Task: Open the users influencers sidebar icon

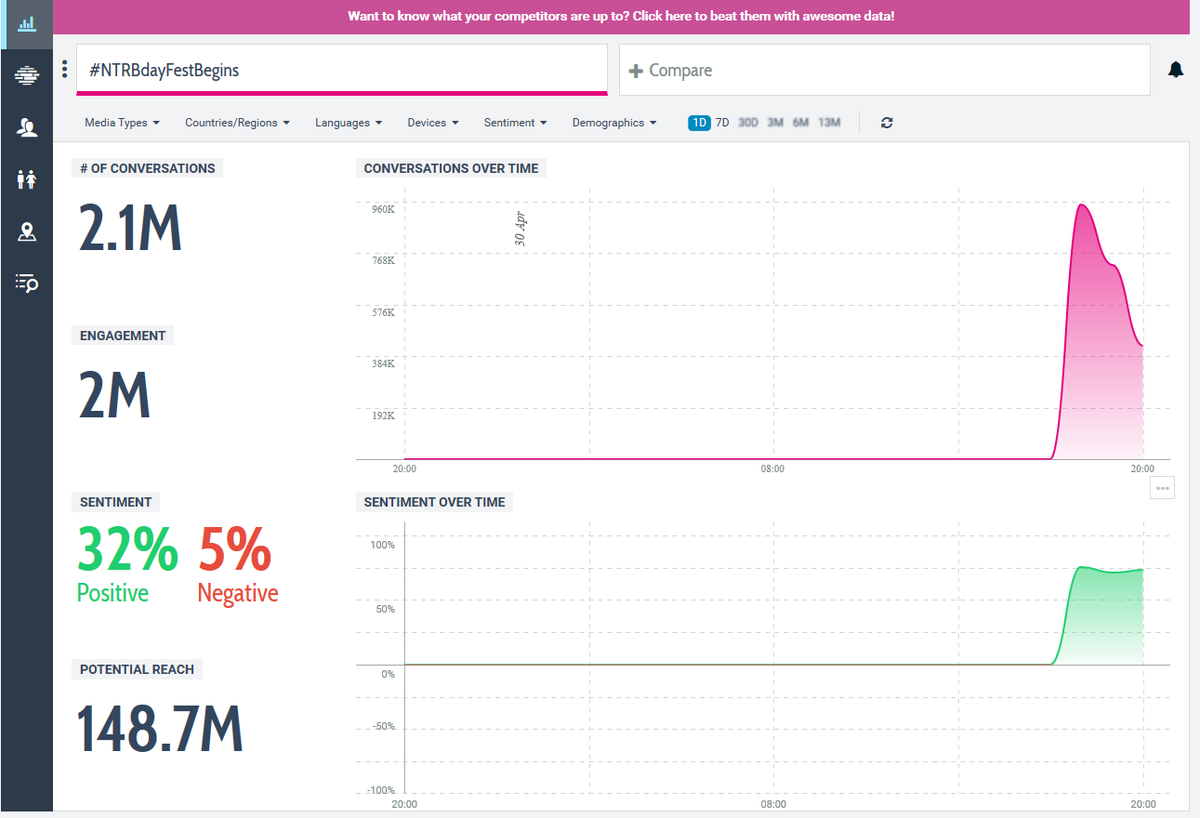Action: (x=27, y=127)
